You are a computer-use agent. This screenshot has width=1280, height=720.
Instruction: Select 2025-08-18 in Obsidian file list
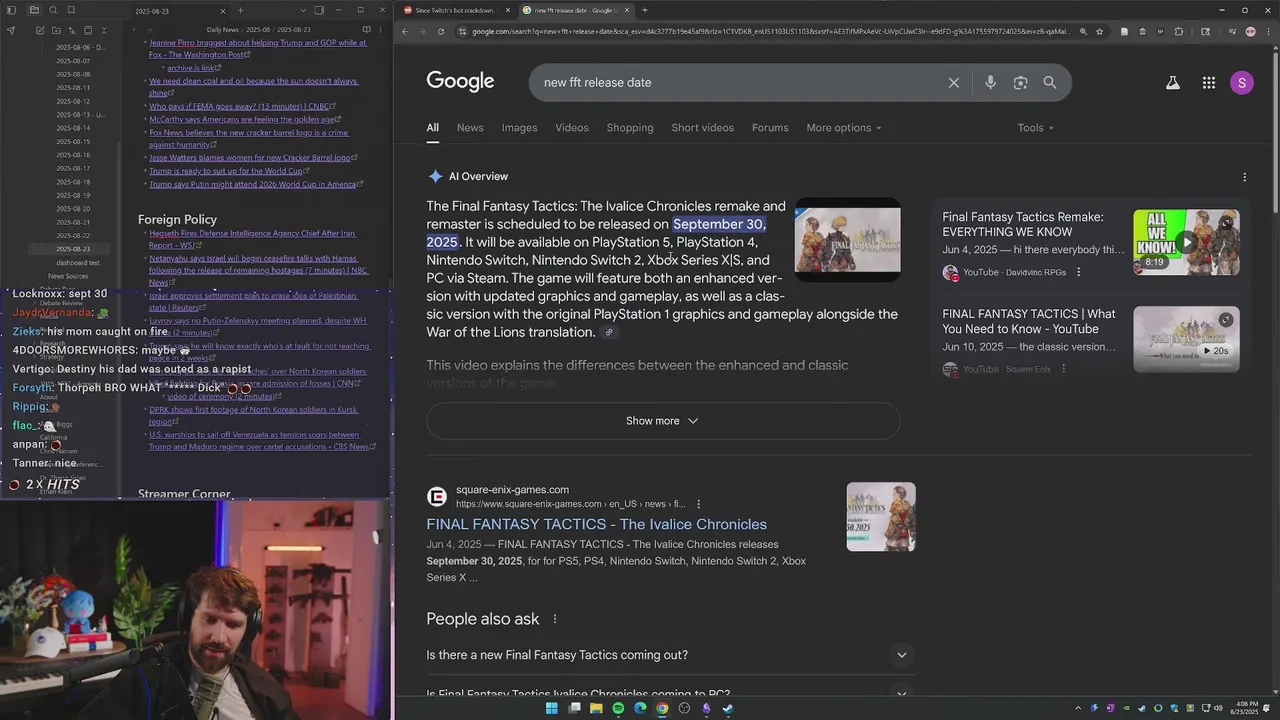(x=73, y=182)
